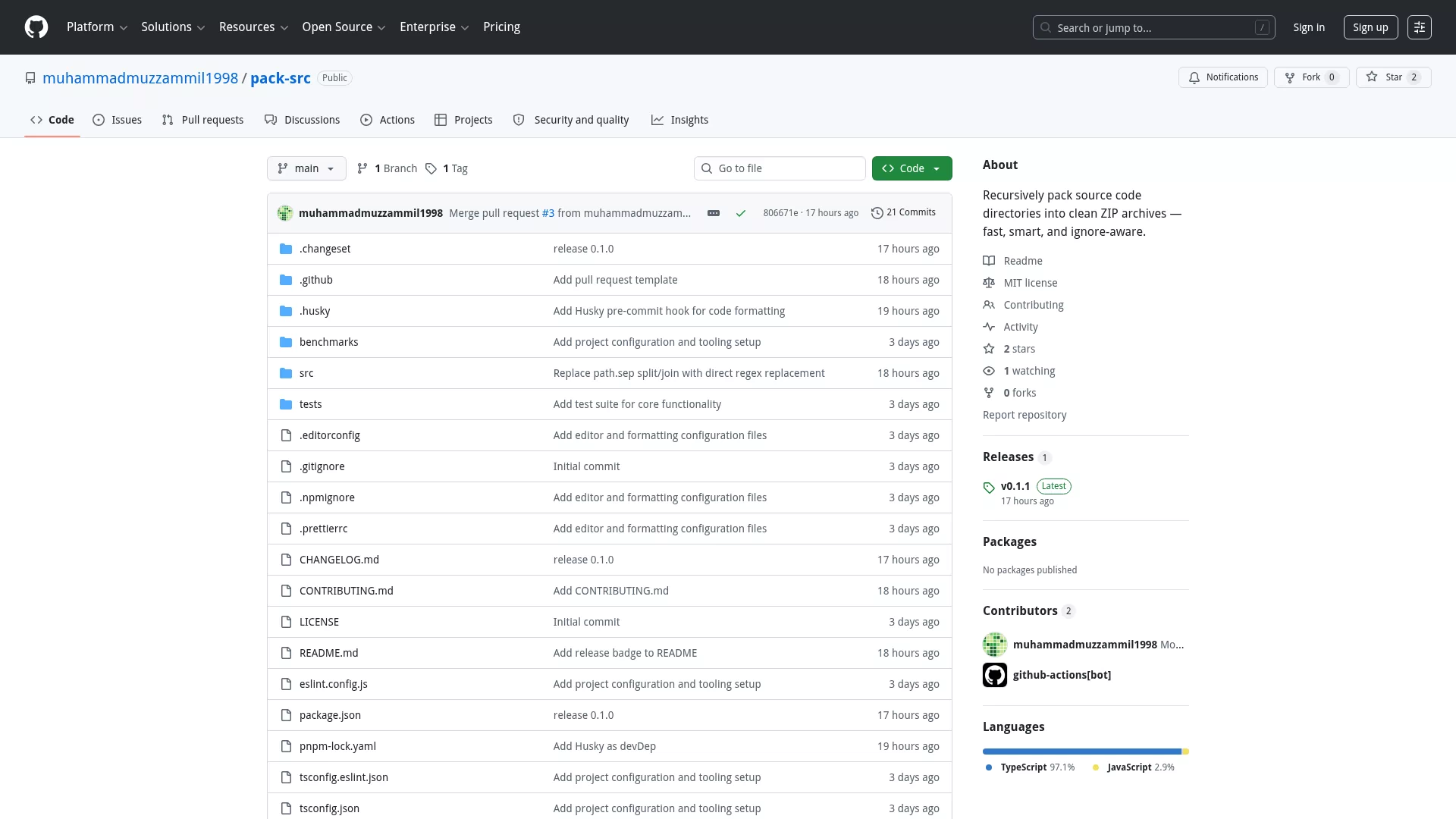Expand commit message with ellipsis icon
The width and height of the screenshot is (1456, 819).
(x=714, y=213)
